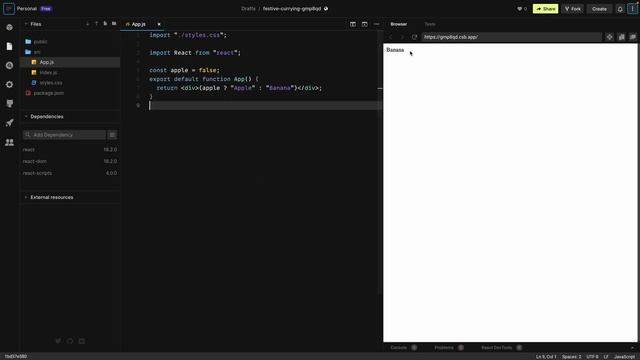
Task: Click the split editor layout icon
Action: tap(353, 24)
